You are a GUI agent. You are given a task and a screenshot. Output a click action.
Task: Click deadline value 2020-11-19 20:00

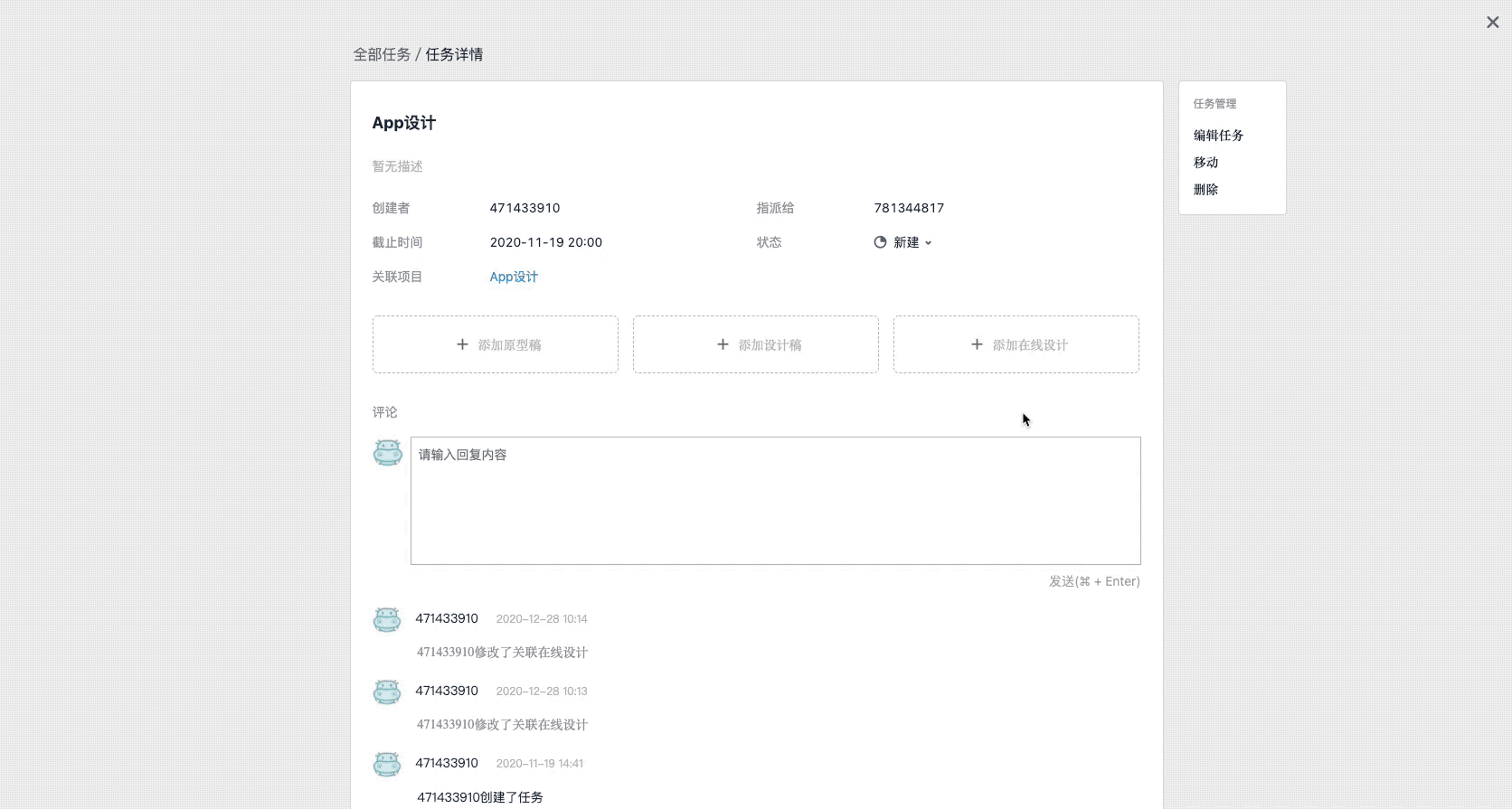[x=546, y=242]
